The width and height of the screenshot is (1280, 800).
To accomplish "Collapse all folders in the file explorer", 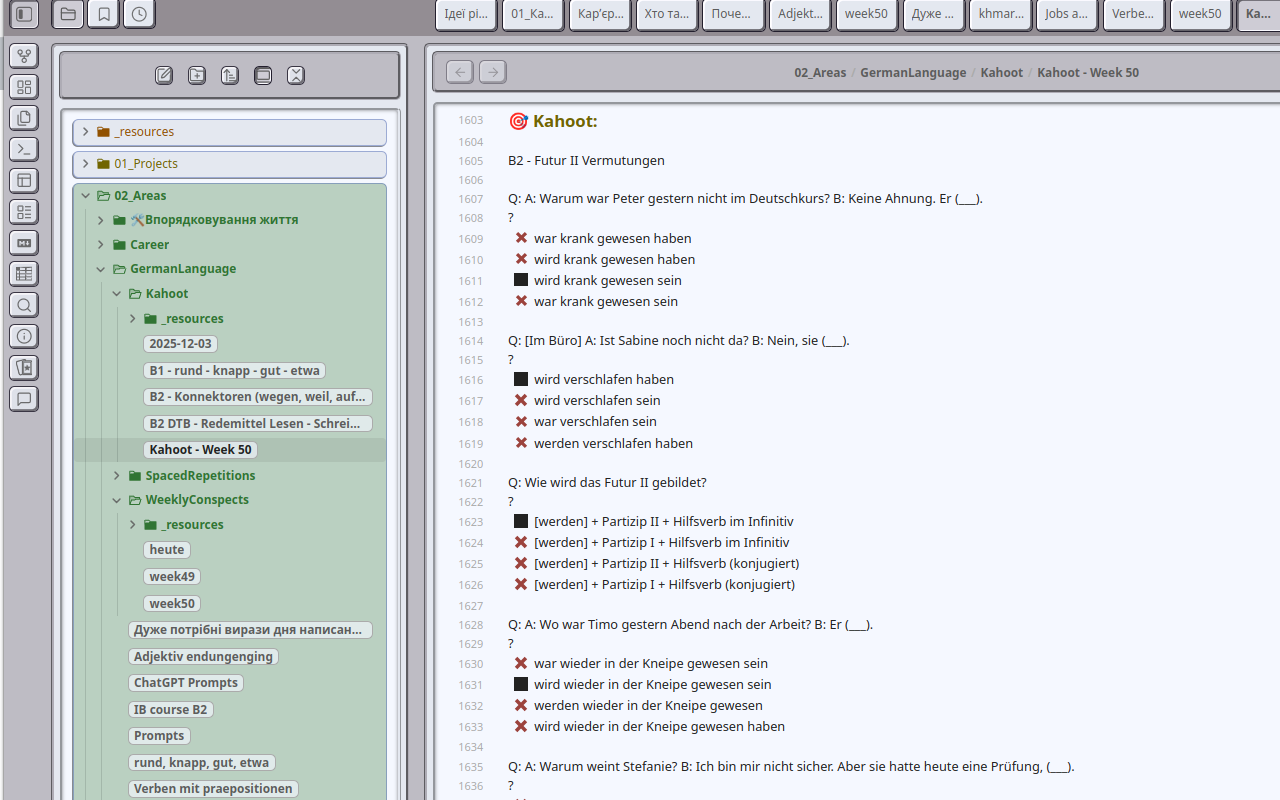I will 296,75.
